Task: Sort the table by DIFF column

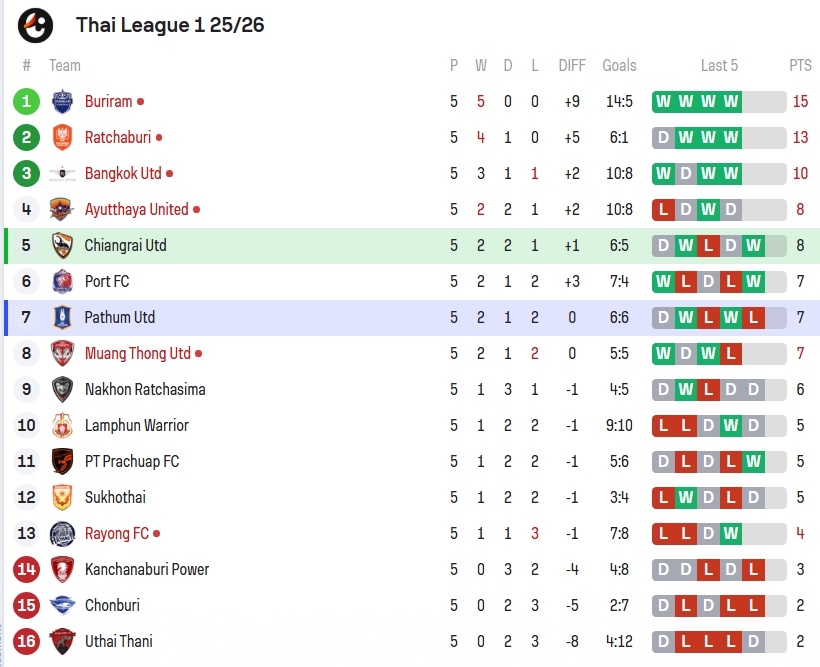Action: (572, 65)
